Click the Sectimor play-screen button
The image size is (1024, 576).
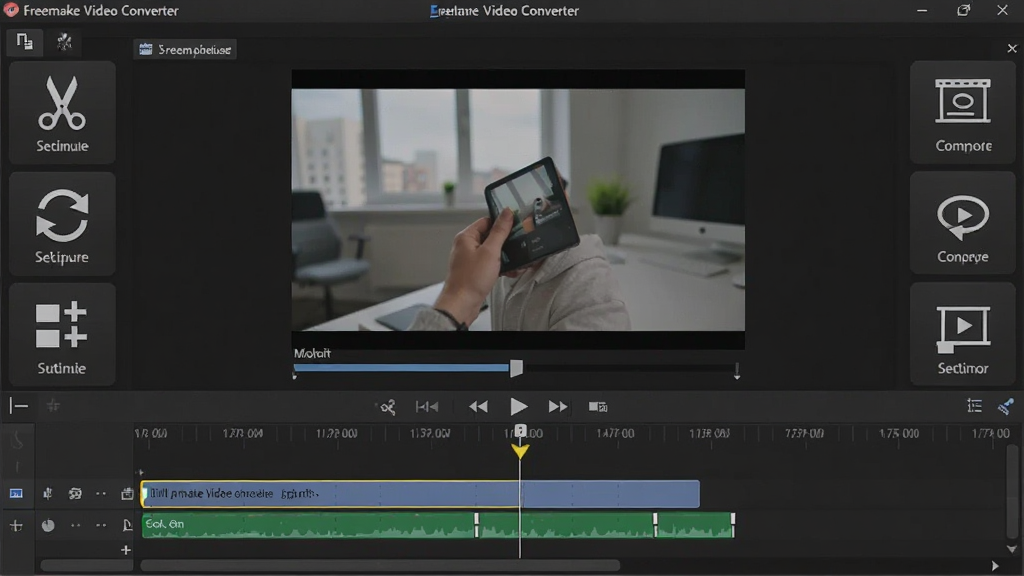[x=963, y=334]
